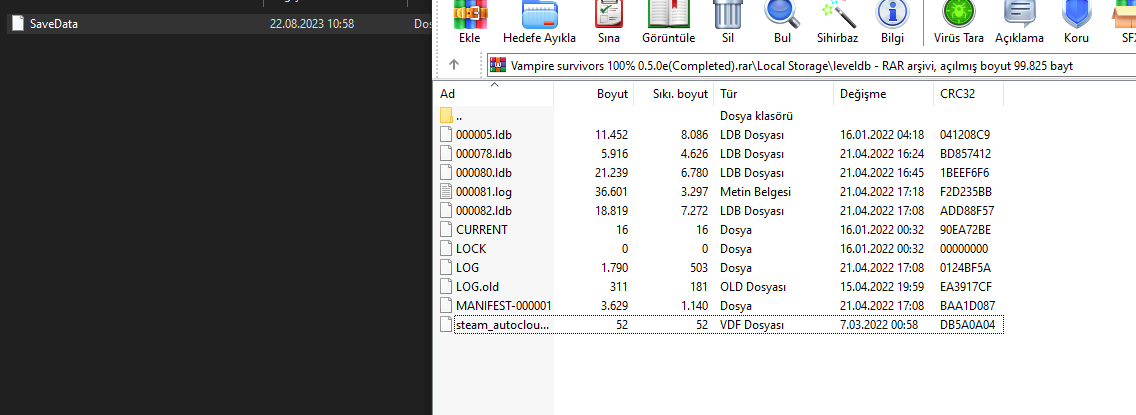Select the steam_autocloud VDF file
Viewport: 1136px width, 415px height.
502,325
